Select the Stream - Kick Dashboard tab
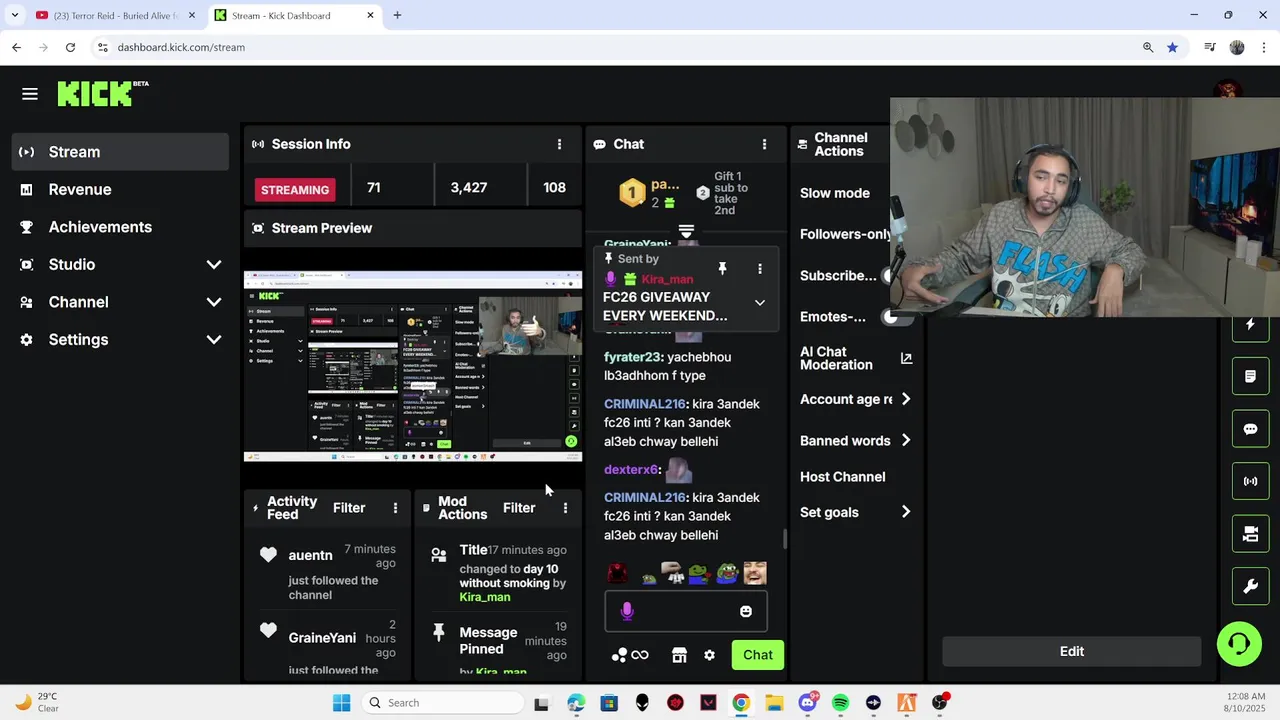 coord(295,15)
